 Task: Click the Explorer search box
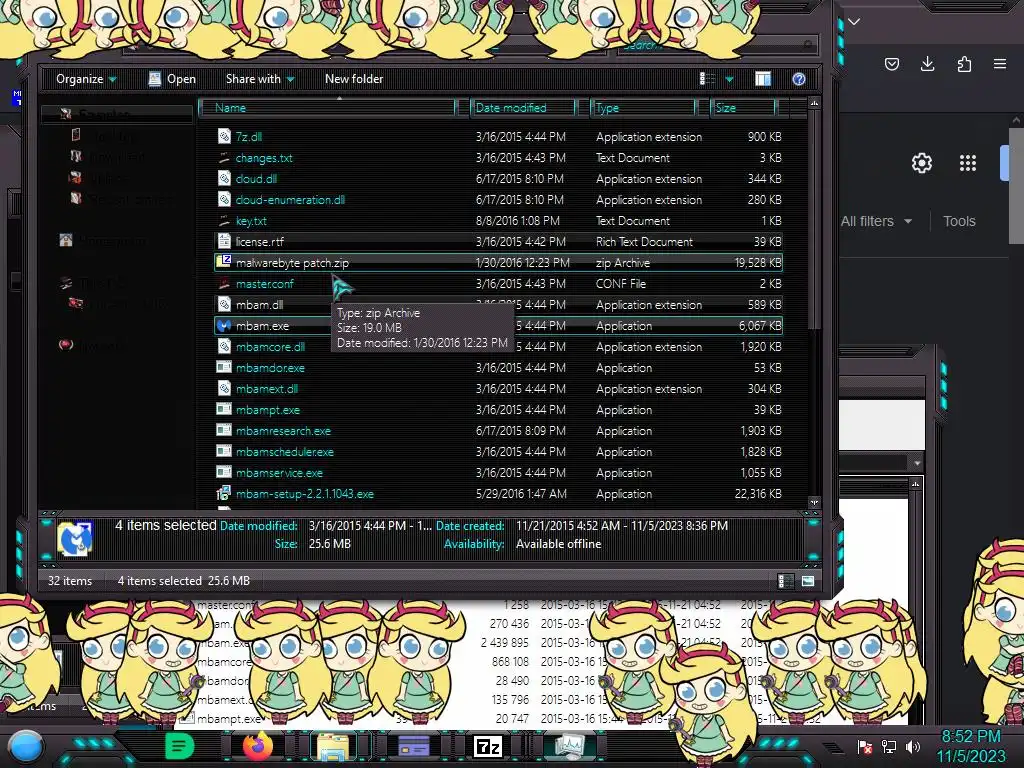pos(717,45)
